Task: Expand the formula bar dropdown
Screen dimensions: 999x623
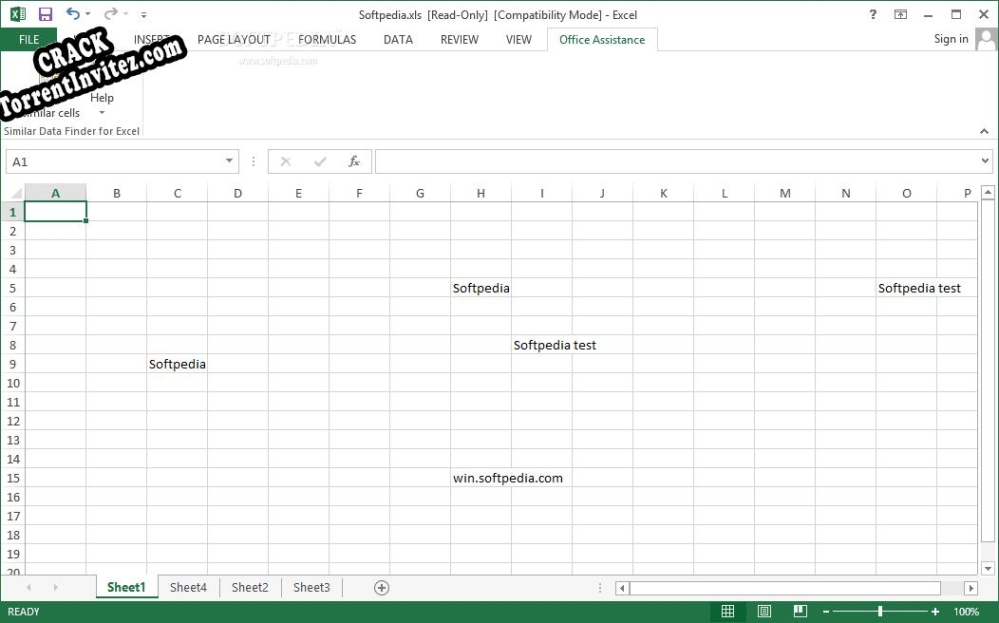Action: [x=983, y=161]
